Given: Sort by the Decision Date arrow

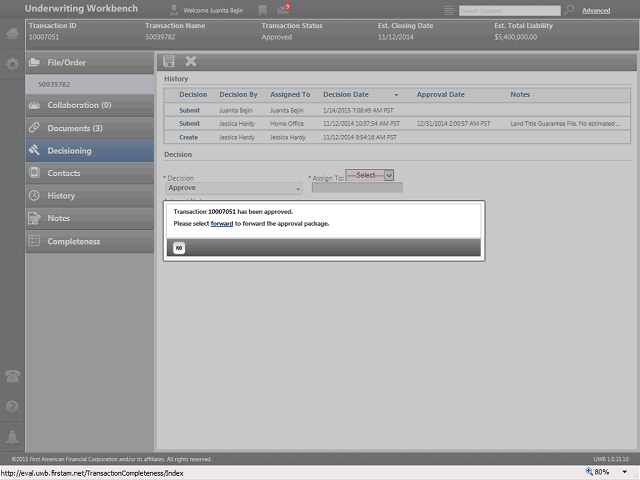Looking at the screenshot, I should coord(396,95).
